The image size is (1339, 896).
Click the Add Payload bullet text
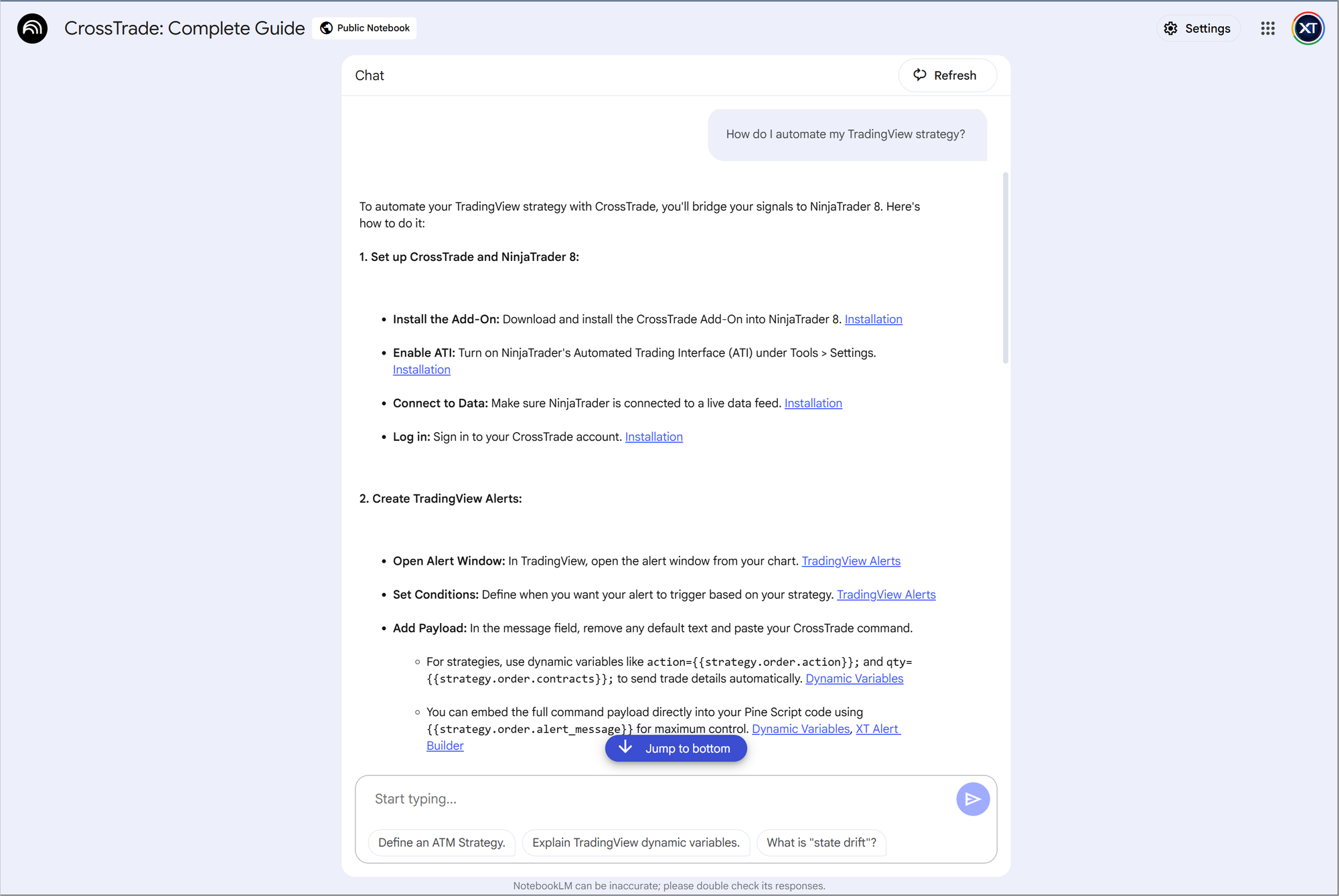point(653,628)
